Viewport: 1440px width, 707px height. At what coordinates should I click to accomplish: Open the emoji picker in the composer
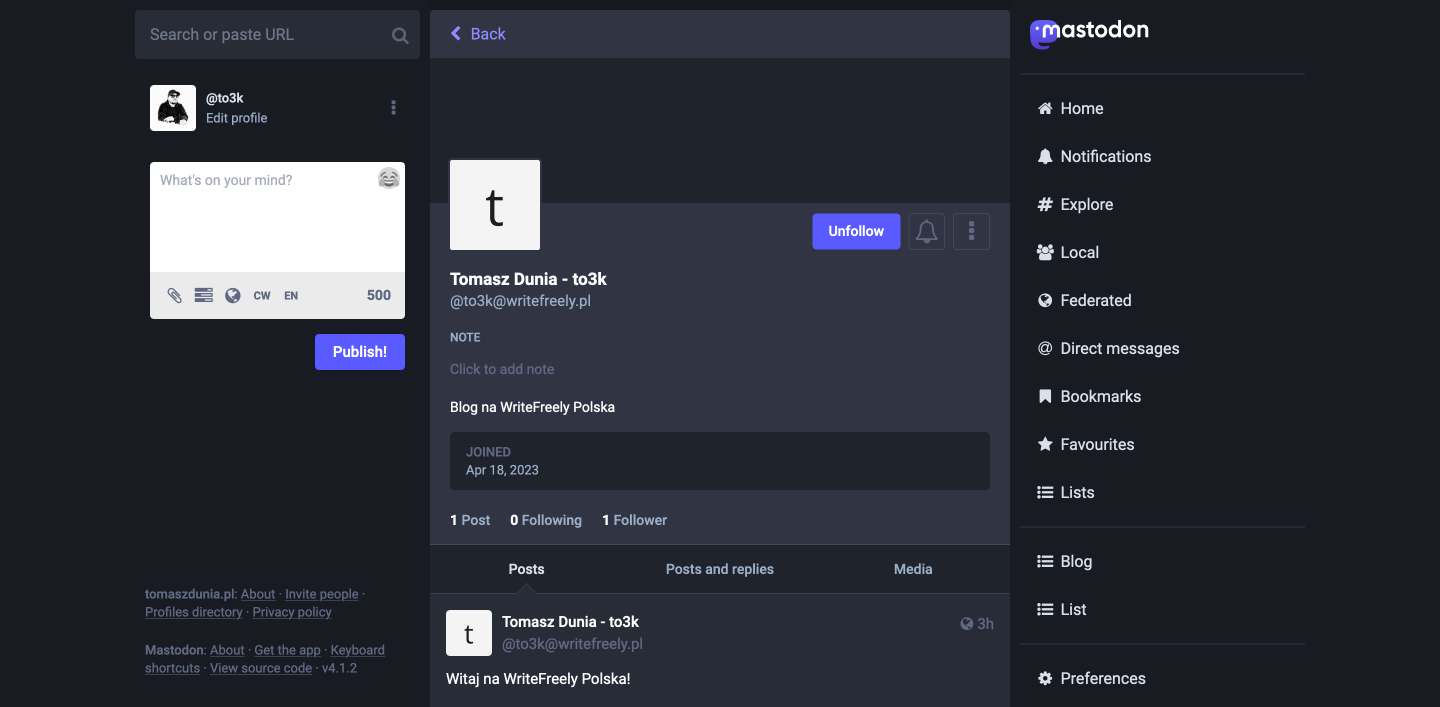coord(389,179)
